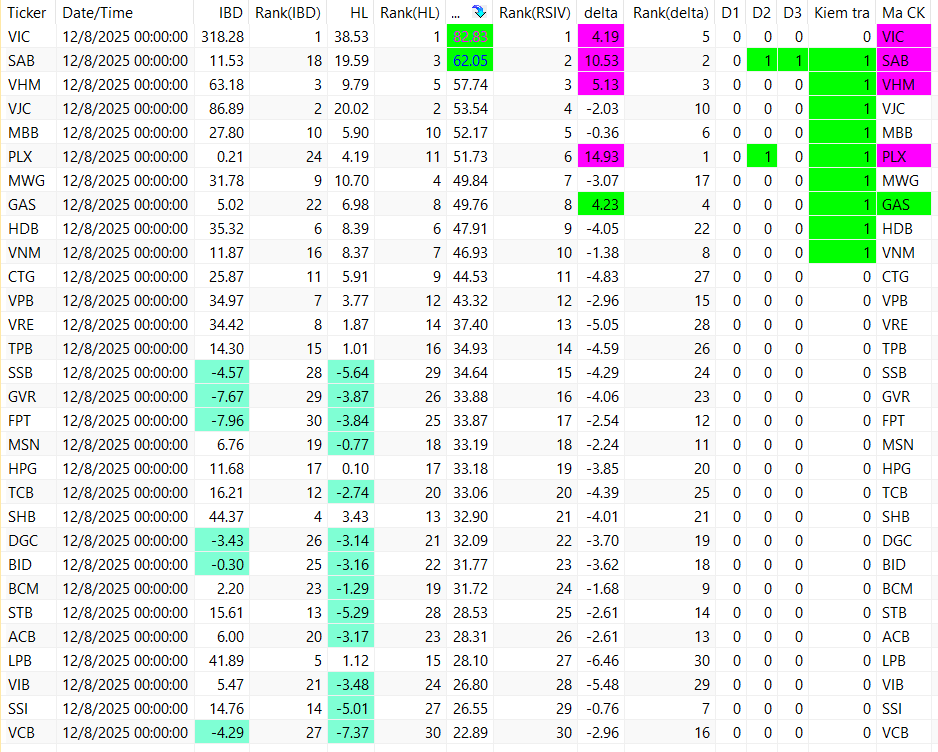Click the green D2 value in PLX row
Viewport: 938px width, 752px height.
[762, 157]
